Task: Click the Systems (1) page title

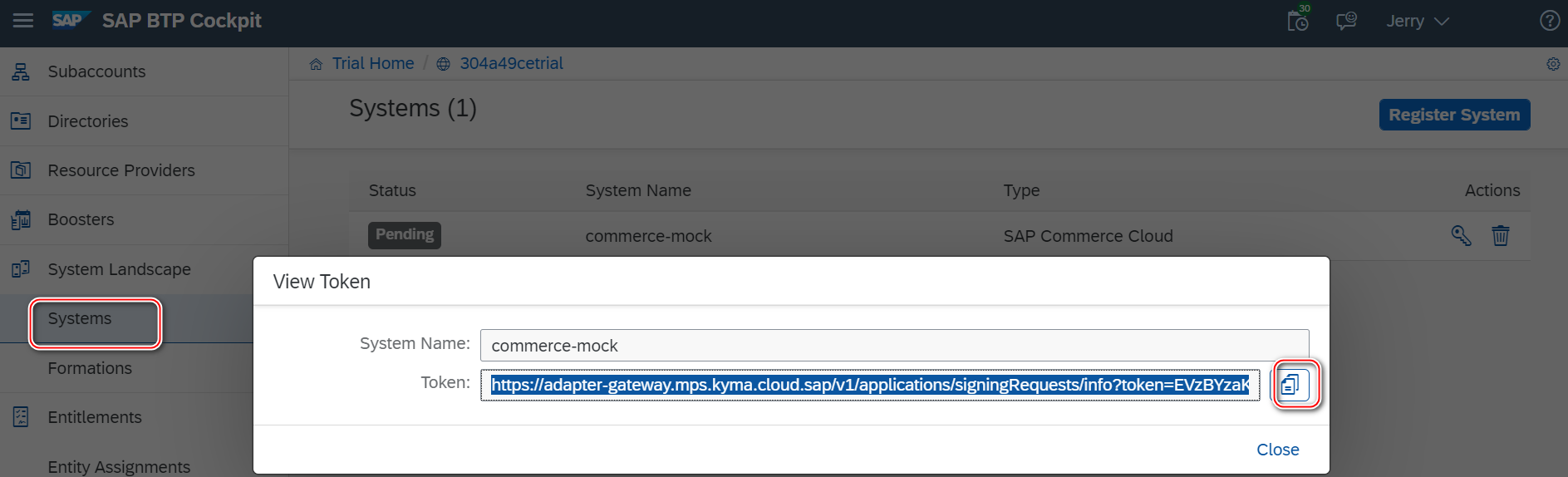Action: tap(413, 109)
